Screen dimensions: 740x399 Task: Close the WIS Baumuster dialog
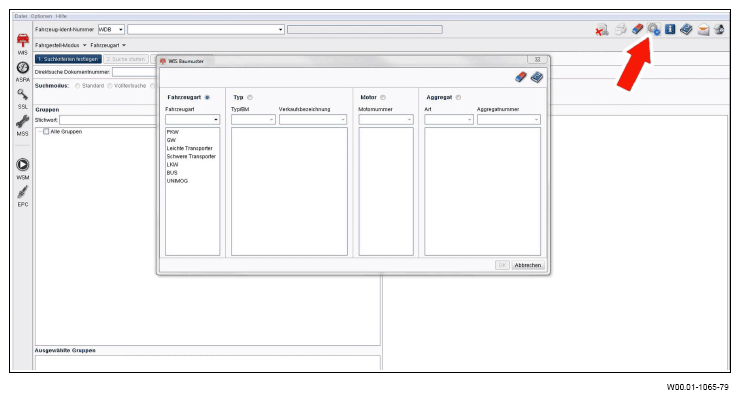point(537,60)
